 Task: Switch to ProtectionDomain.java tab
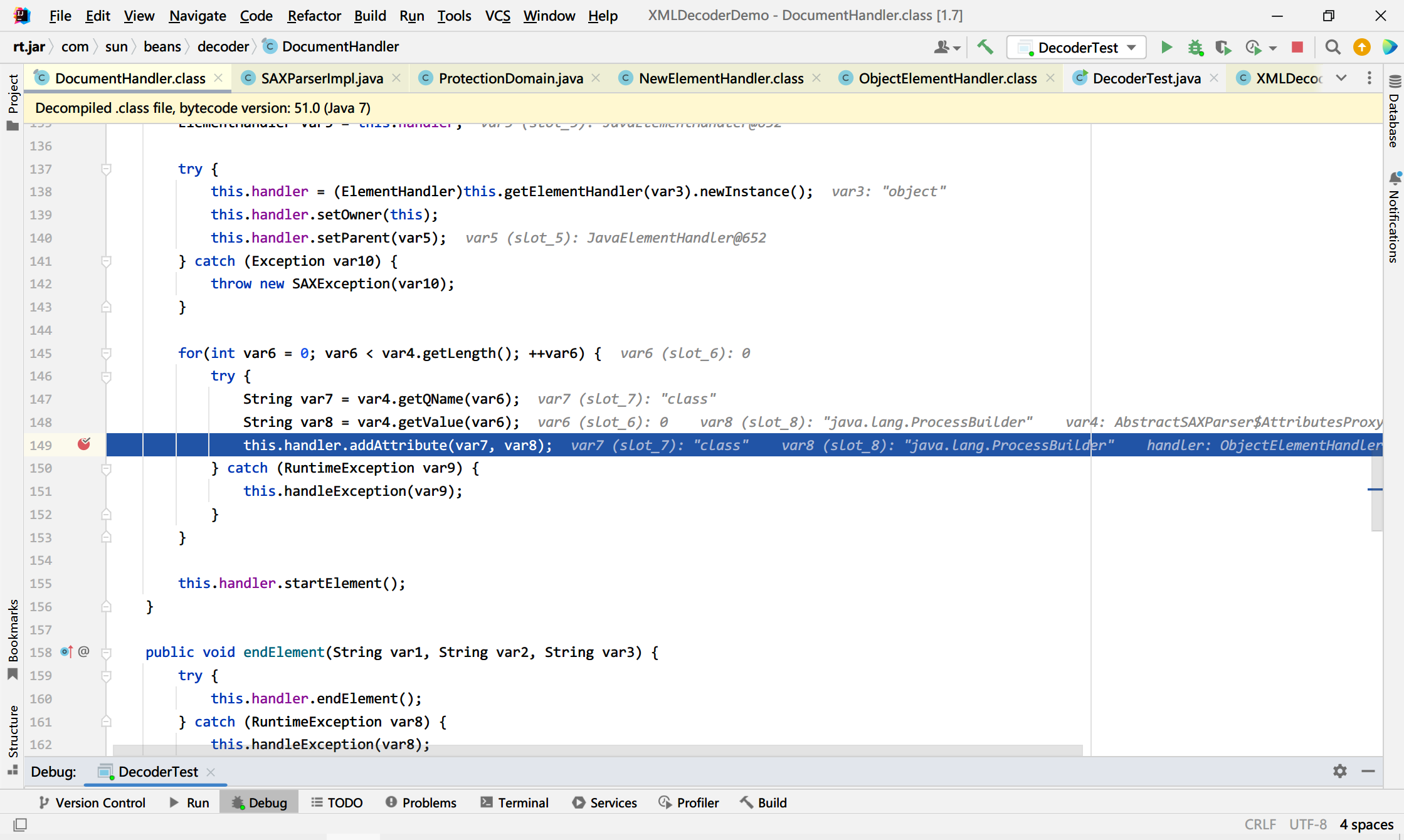(x=510, y=78)
